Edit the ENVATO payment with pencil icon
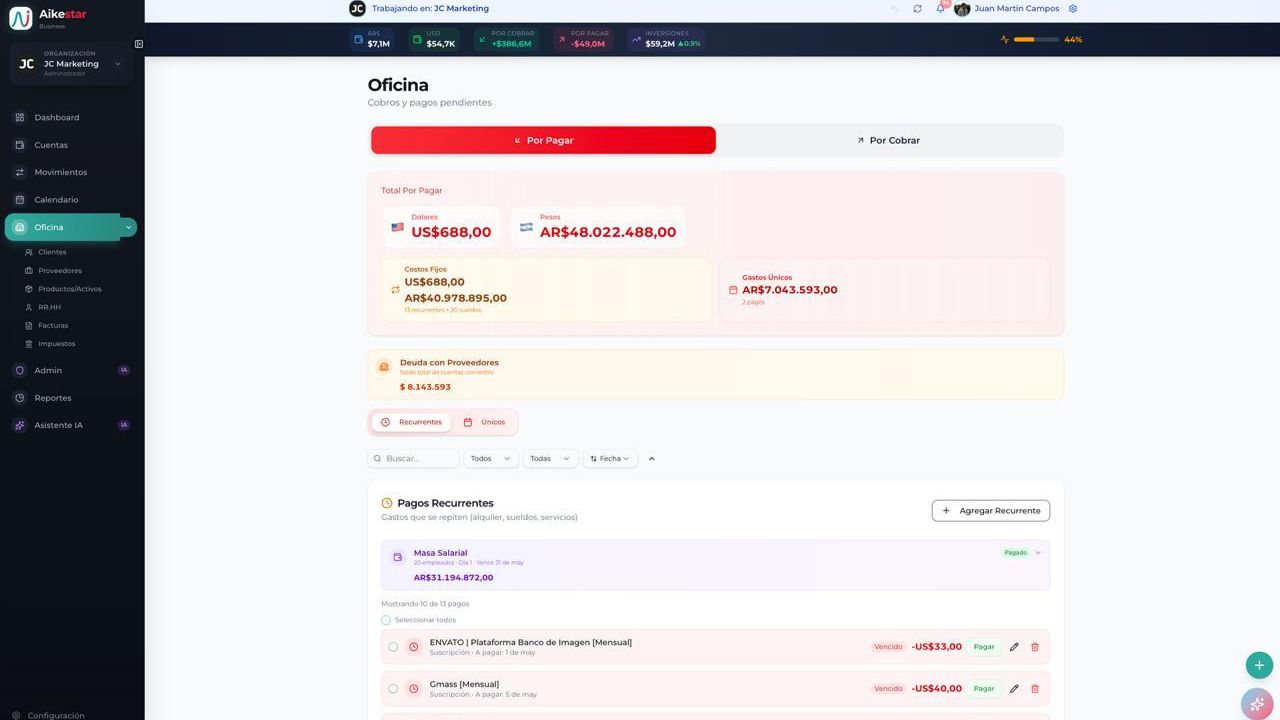This screenshot has width=1280, height=720. [x=1014, y=647]
